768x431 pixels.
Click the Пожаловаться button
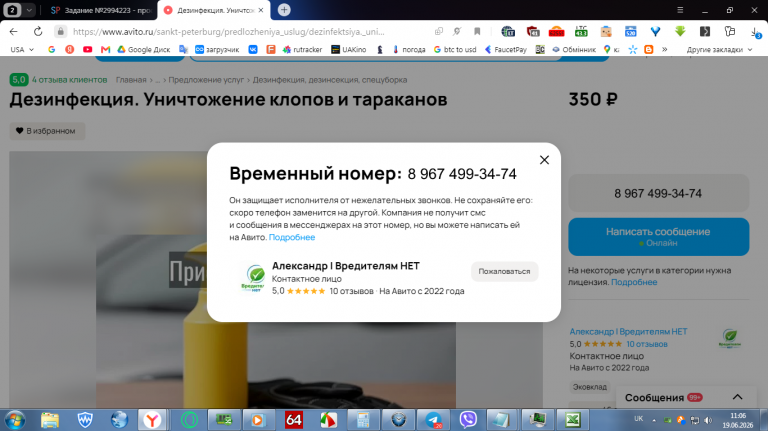pos(504,271)
